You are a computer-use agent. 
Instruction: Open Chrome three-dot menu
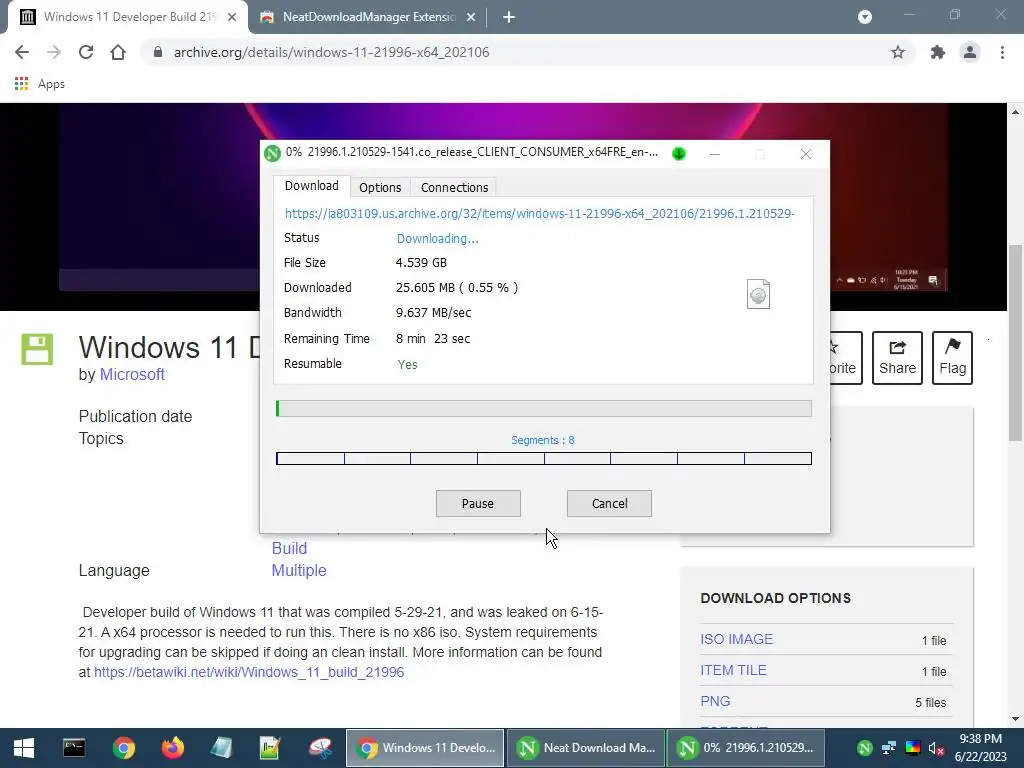pyautogui.click(x=1002, y=52)
